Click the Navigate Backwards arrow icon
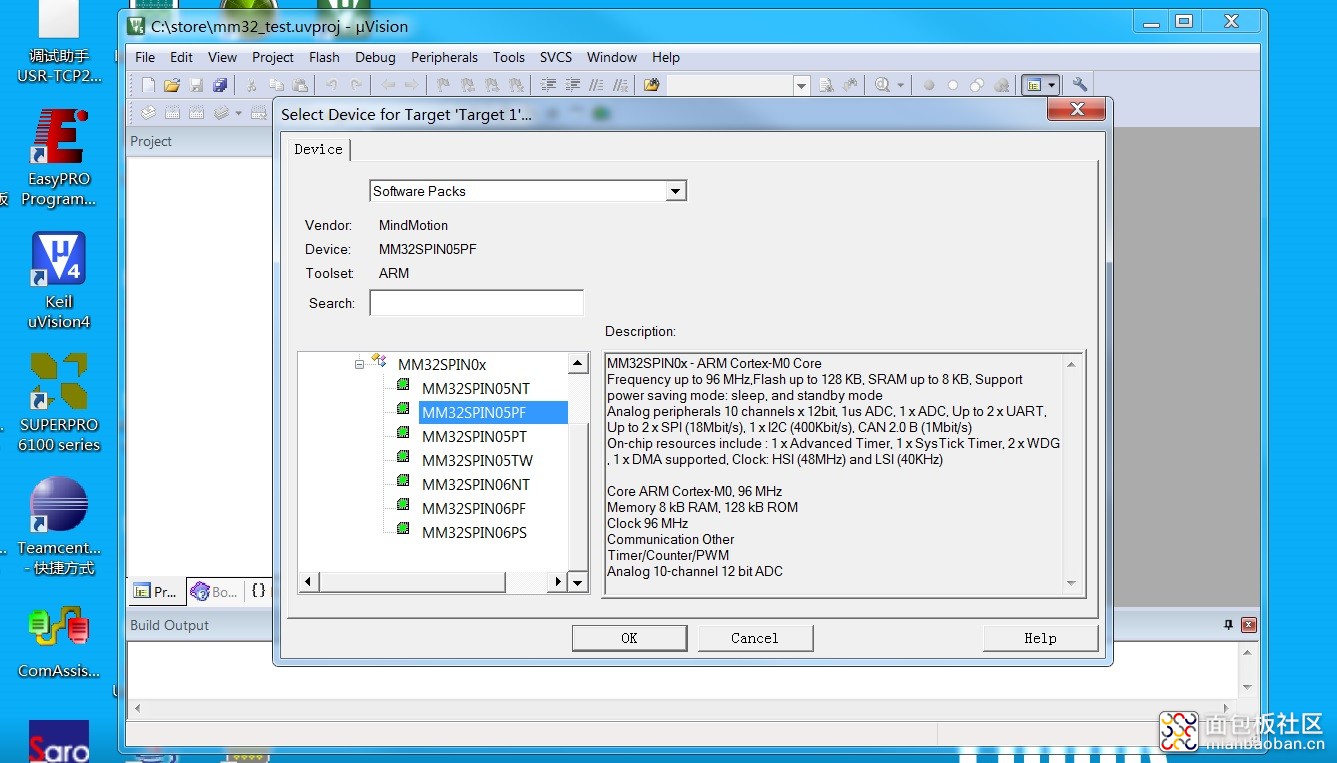The width and height of the screenshot is (1337, 763). pos(388,85)
